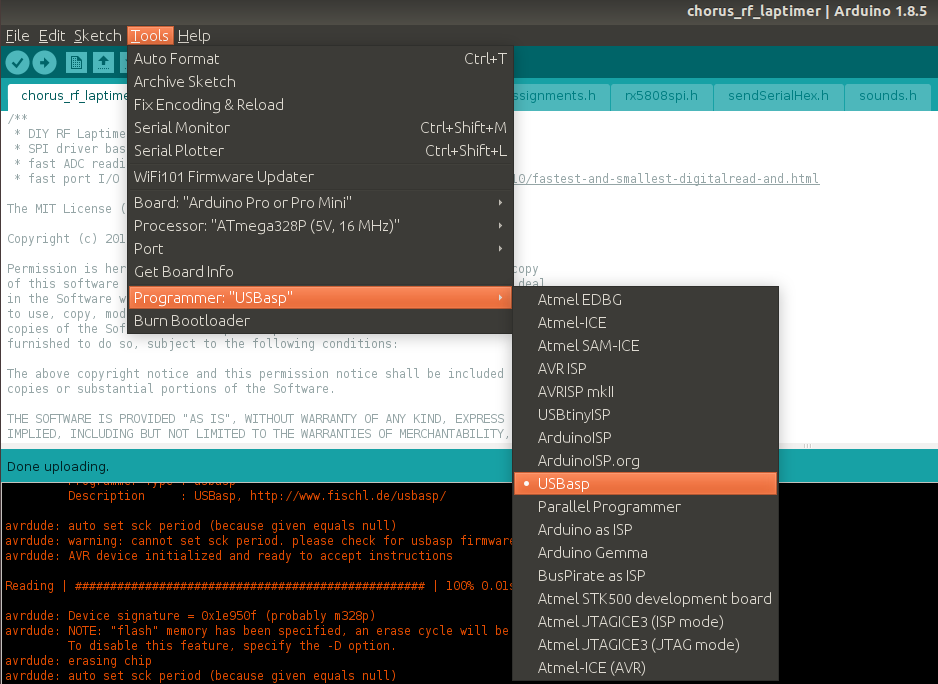Open Serial Monitor from Tools menu
Viewport: 938px width, 684px height.
pyautogui.click(x=320, y=127)
